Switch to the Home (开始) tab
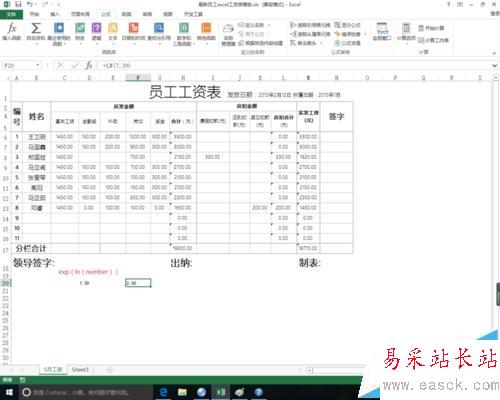The width and height of the screenshot is (500, 400). [34, 14]
